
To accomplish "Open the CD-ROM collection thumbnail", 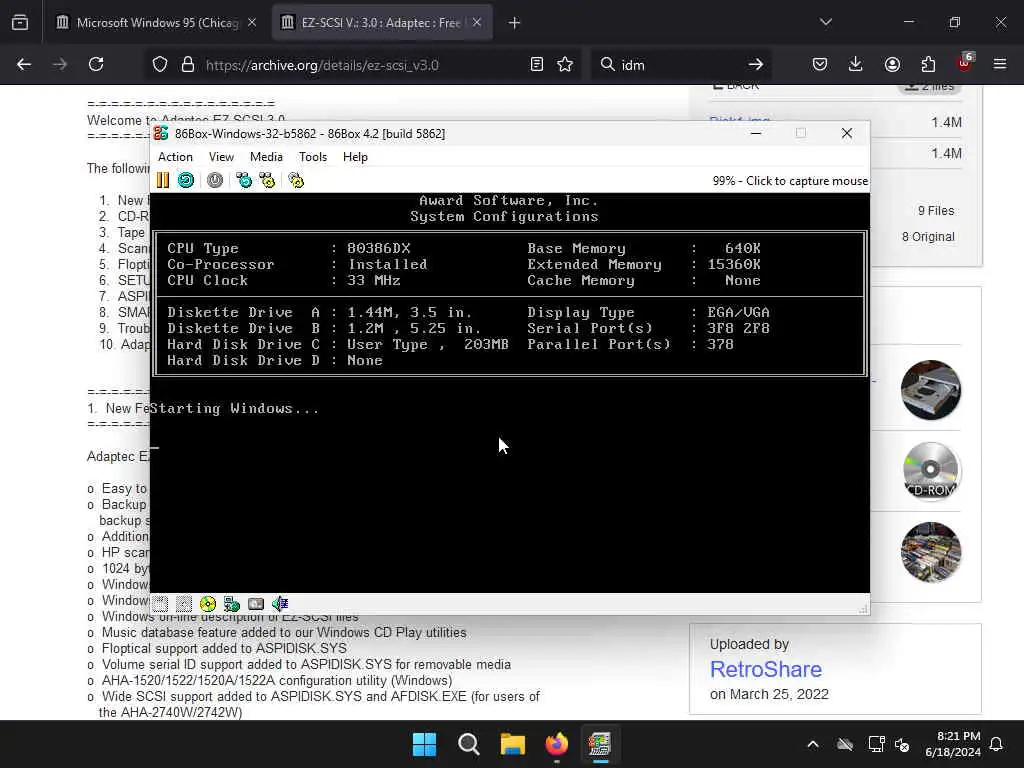I will 931,471.
